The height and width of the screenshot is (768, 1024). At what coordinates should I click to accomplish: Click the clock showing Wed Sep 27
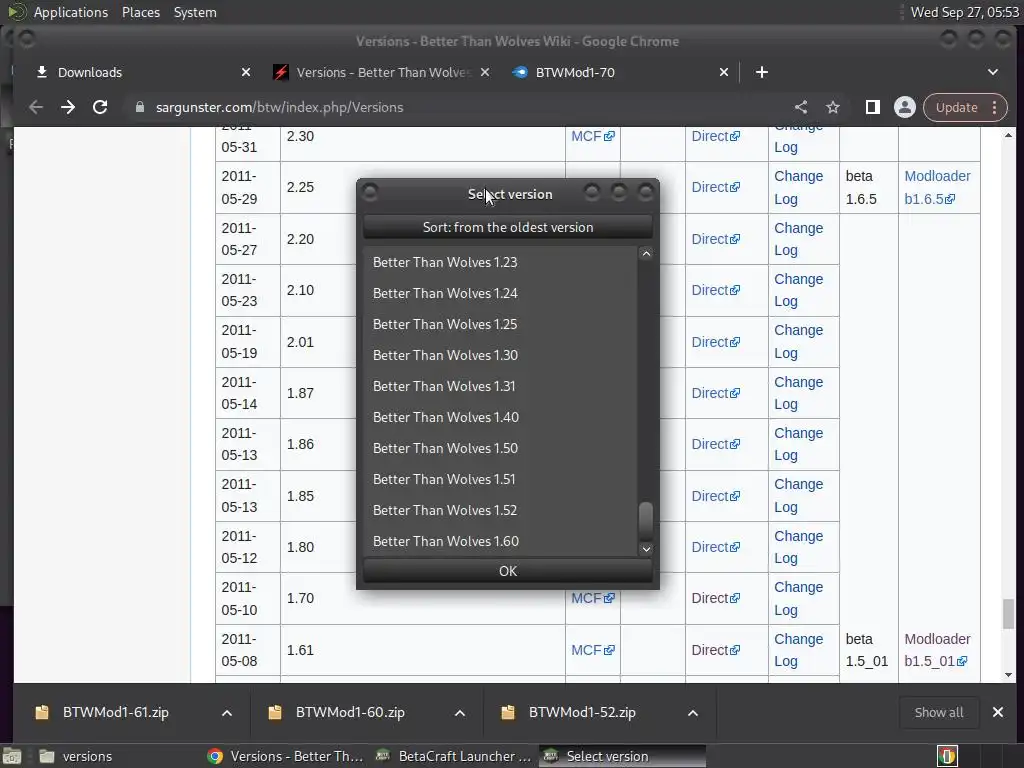pyautogui.click(x=964, y=12)
